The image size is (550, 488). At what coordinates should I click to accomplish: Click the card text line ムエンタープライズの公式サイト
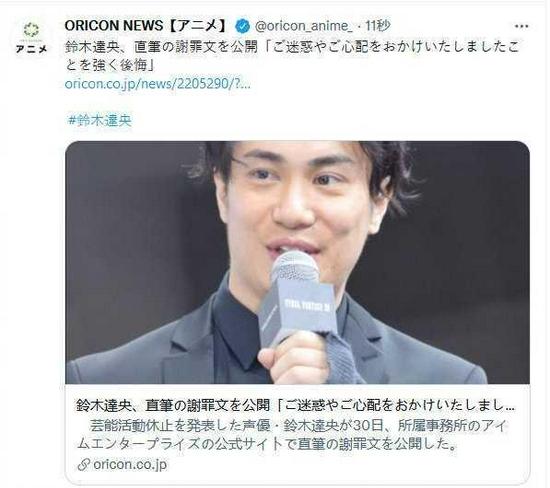[x=268, y=444]
